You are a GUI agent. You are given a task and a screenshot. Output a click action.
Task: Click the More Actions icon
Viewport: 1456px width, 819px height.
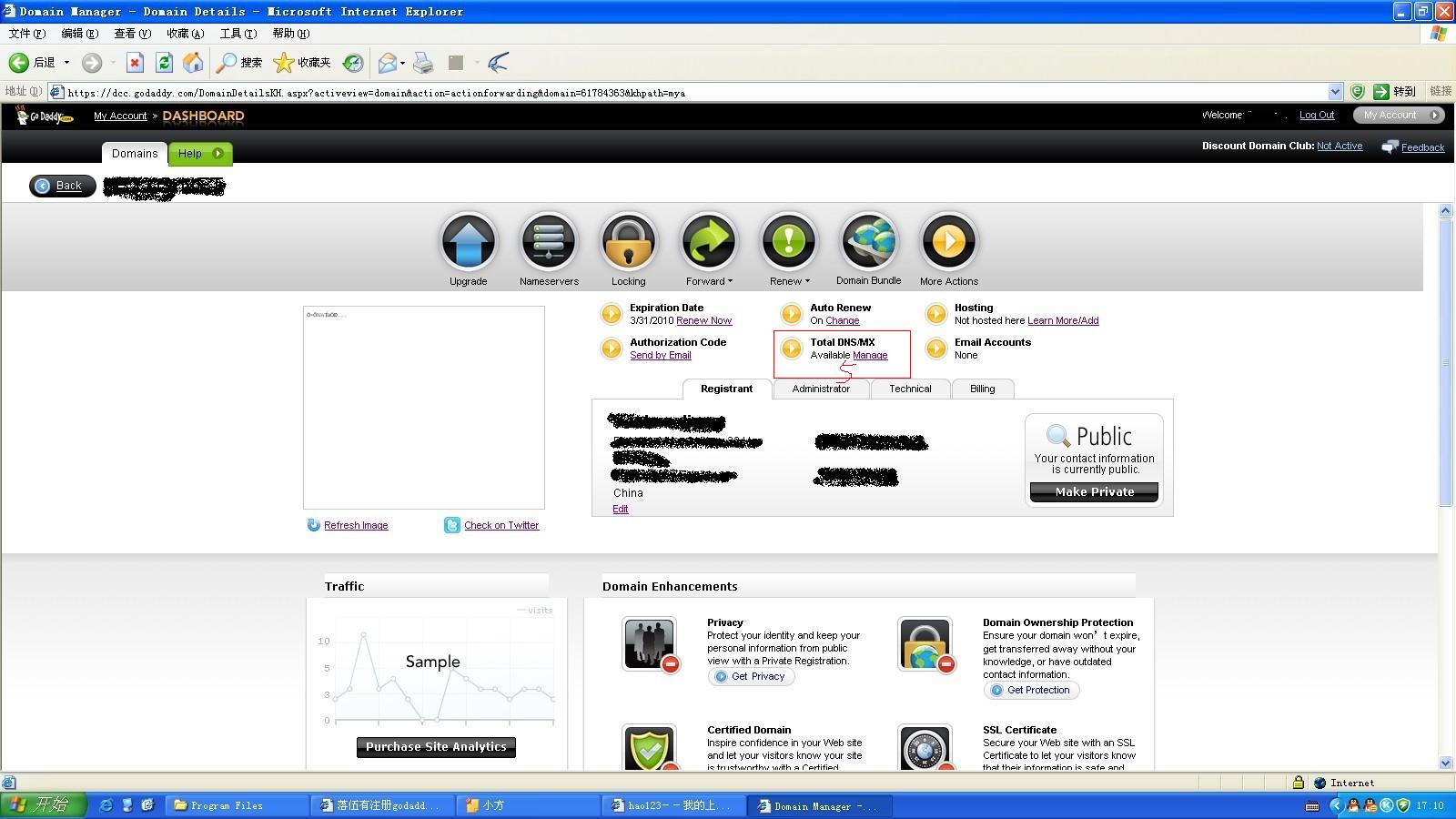pos(949,242)
